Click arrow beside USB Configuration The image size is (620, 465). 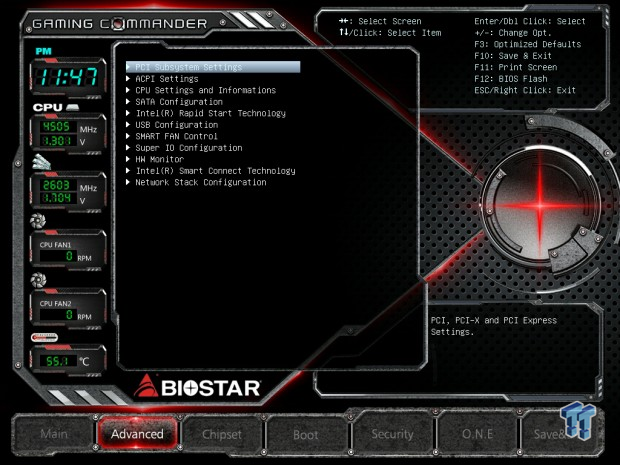coord(128,125)
